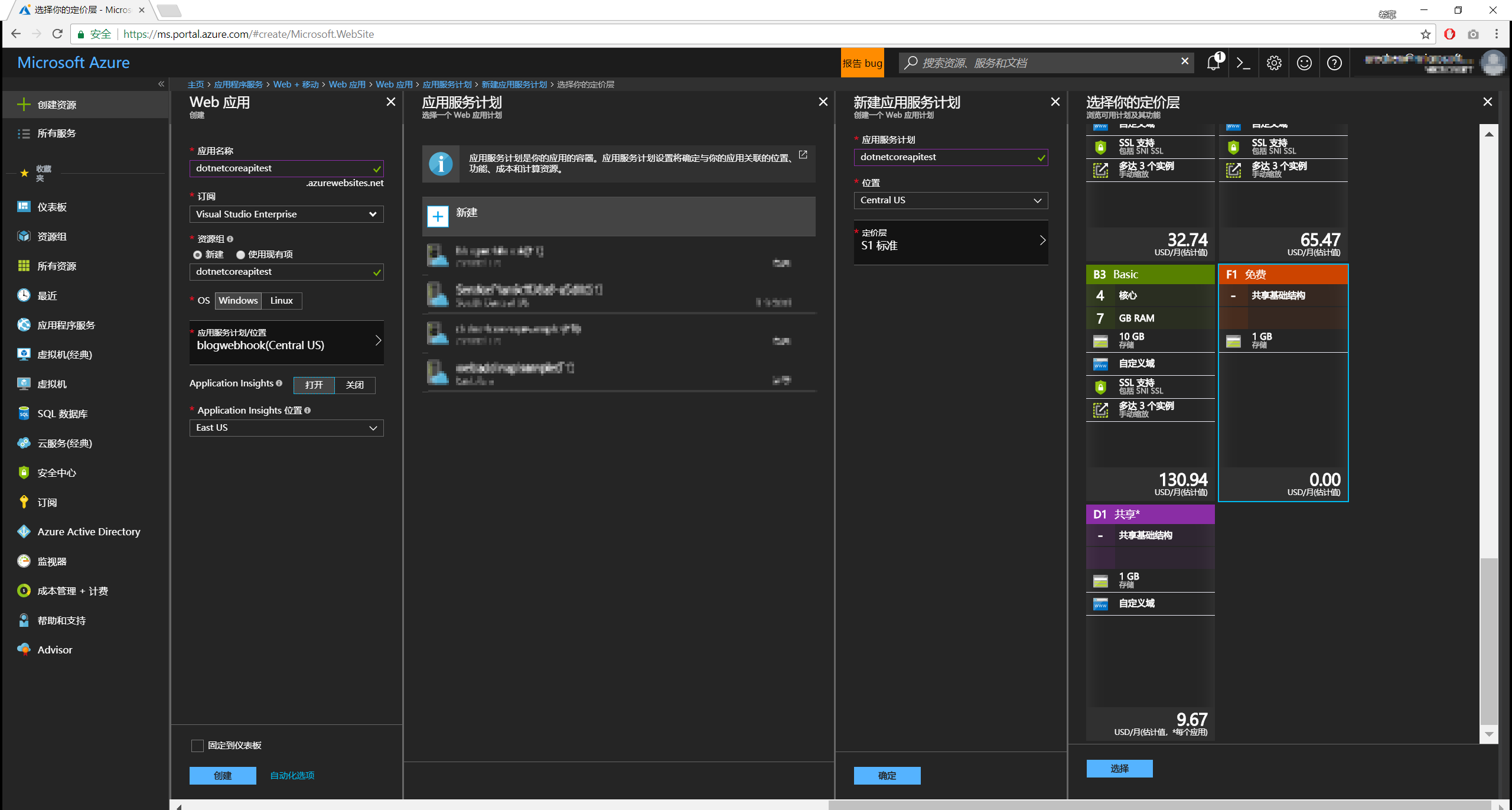Open 安全中心 in the sidebar

coord(57,473)
